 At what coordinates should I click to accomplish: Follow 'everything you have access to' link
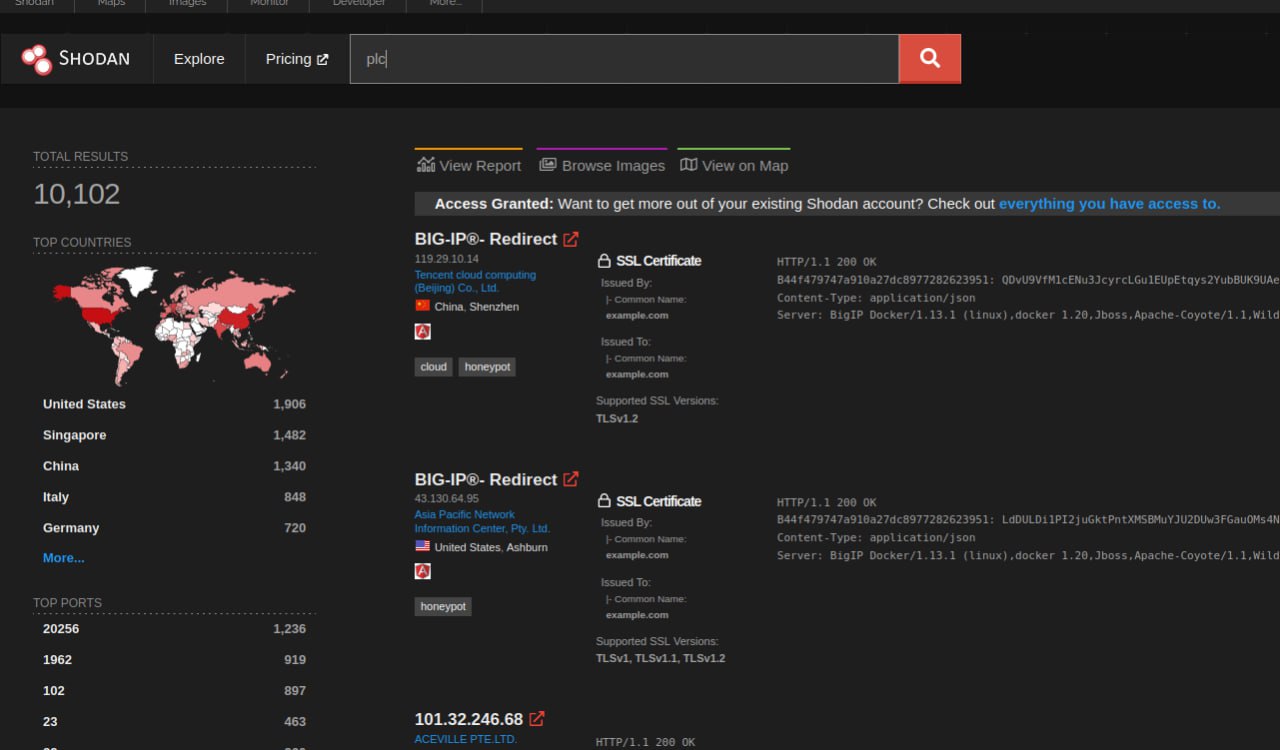(1110, 203)
